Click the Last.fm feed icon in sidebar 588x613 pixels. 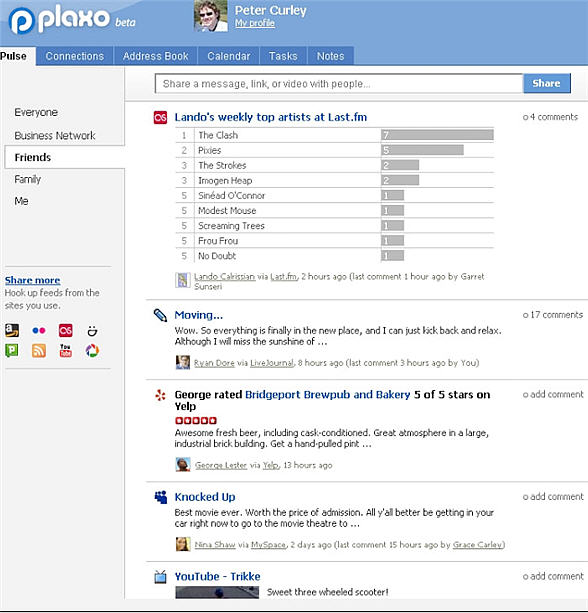(65, 331)
